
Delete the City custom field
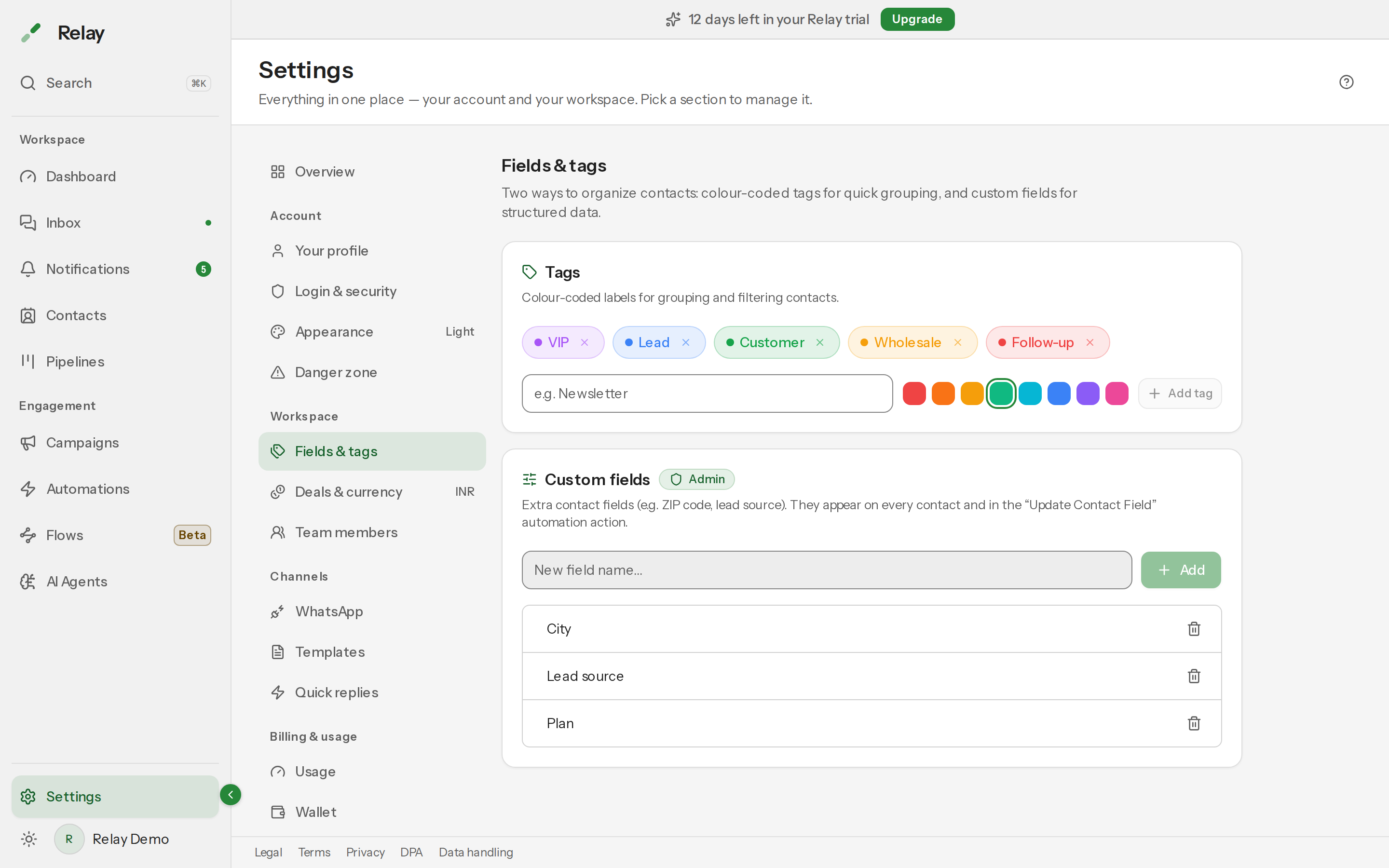click(1194, 629)
